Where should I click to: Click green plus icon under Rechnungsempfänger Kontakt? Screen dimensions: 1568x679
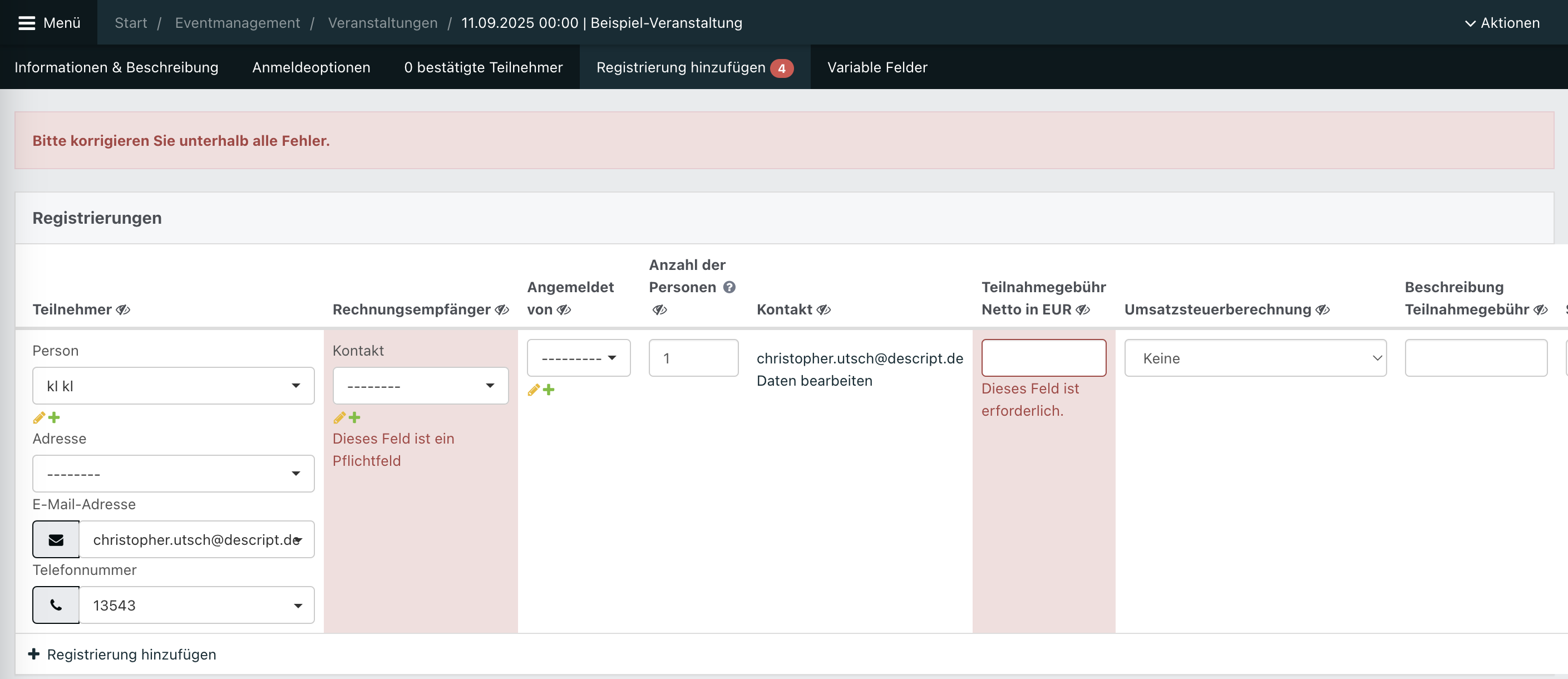pos(355,418)
